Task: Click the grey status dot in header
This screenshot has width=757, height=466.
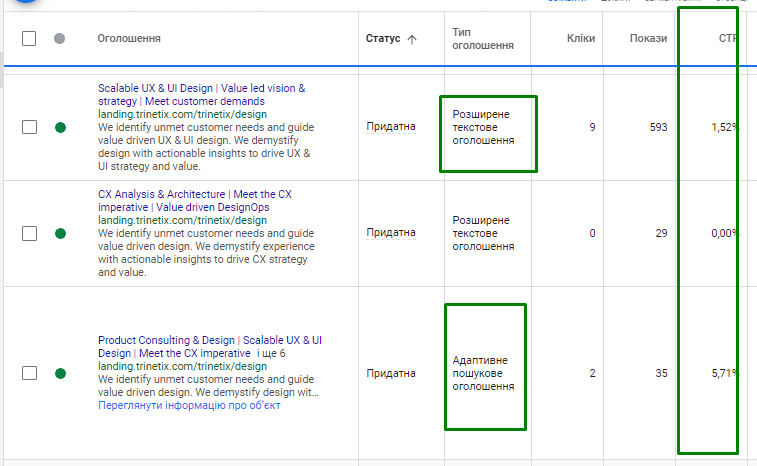Action: click(59, 38)
